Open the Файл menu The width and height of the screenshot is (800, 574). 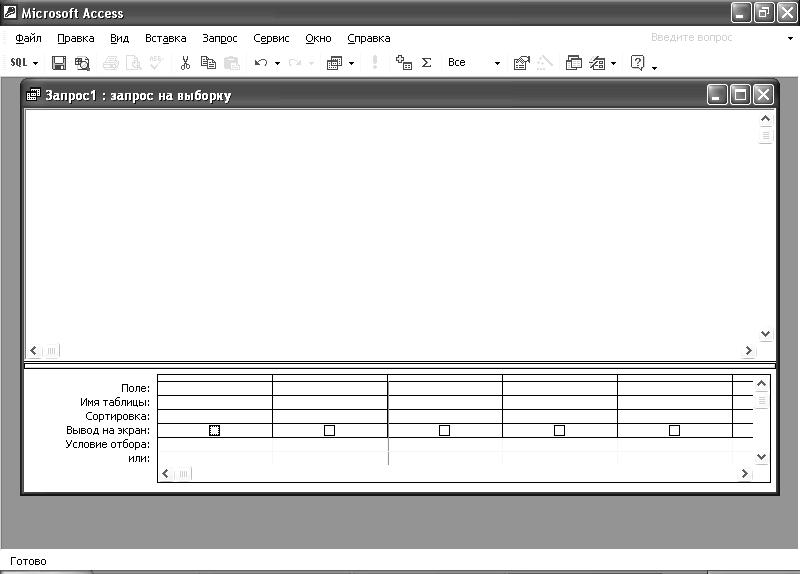[x=28, y=38]
